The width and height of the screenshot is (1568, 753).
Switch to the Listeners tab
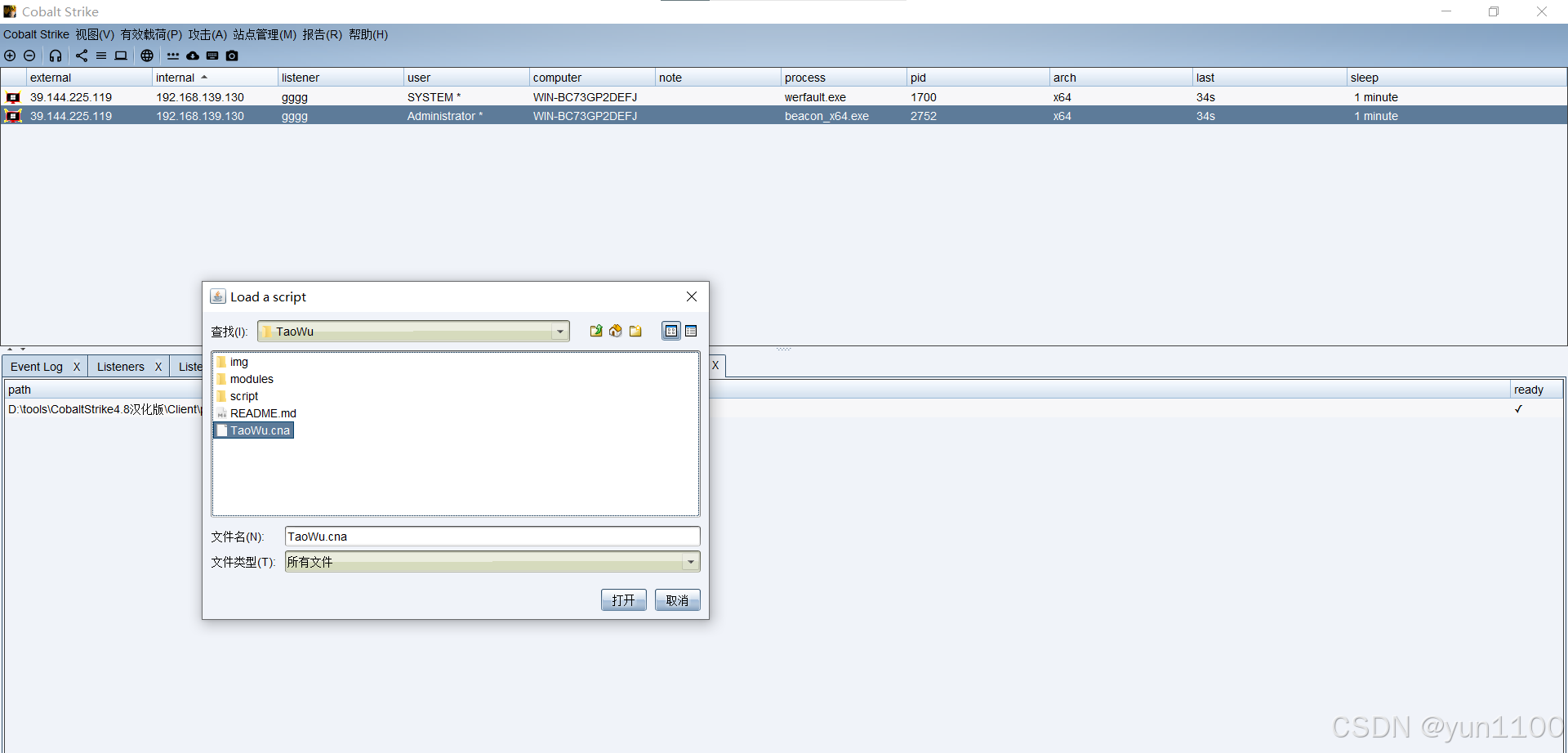[121, 367]
